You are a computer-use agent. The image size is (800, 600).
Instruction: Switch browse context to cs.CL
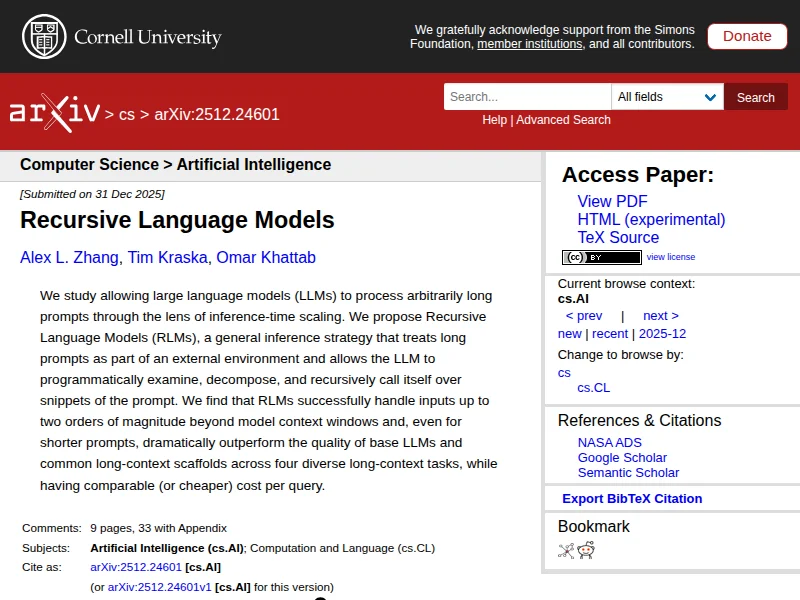point(593,387)
